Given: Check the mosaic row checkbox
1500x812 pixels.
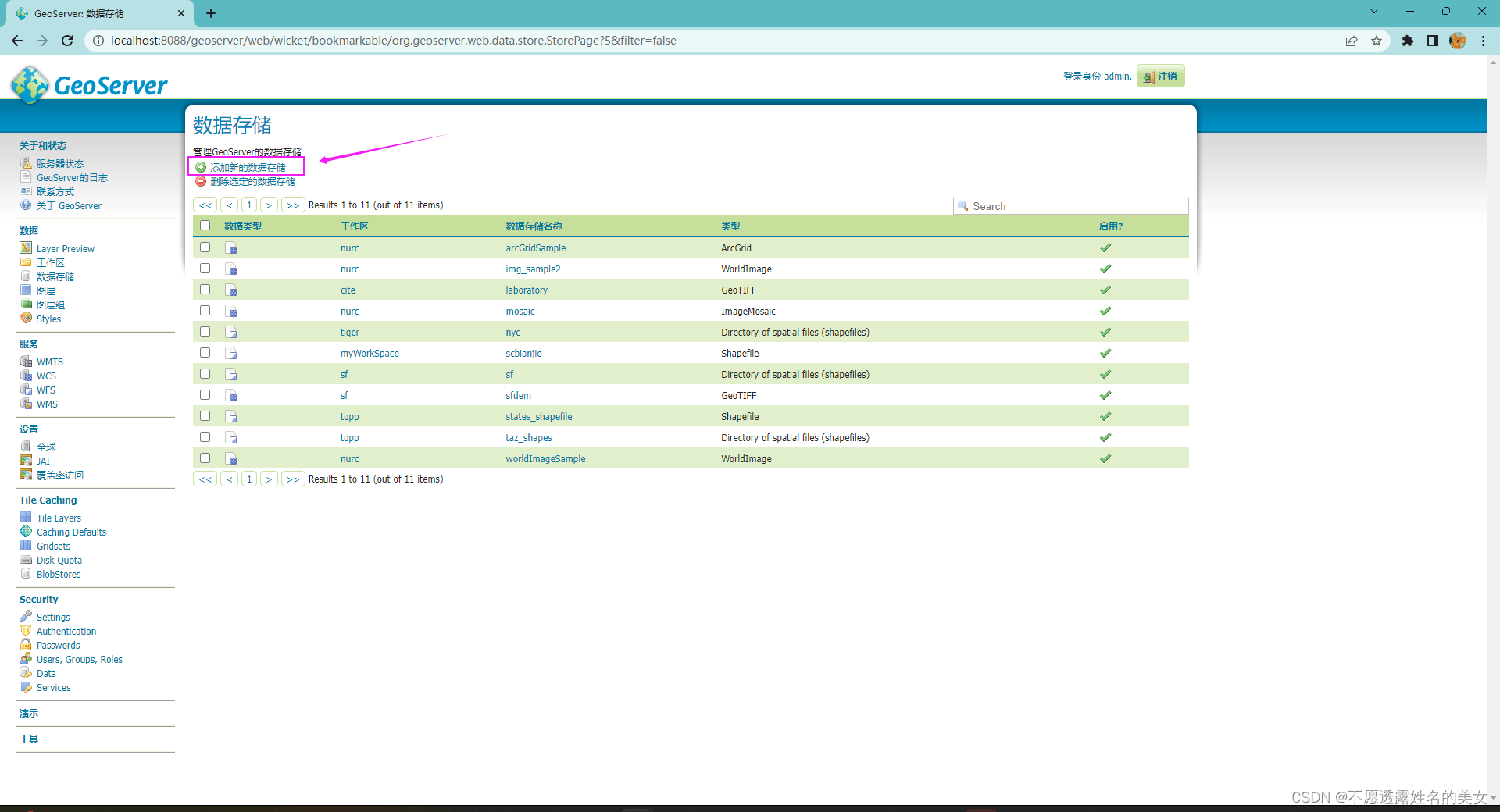Looking at the screenshot, I should click(205, 310).
